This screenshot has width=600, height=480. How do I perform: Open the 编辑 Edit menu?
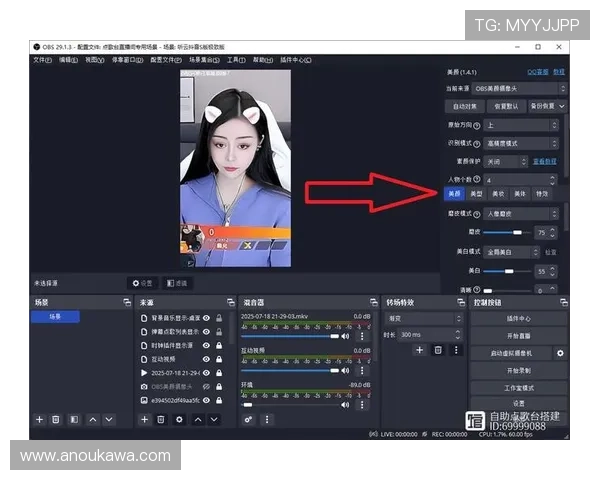point(68,60)
